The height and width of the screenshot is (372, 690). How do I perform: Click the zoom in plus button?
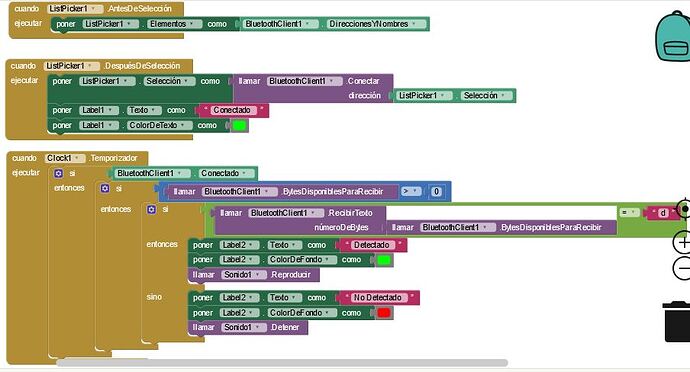click(x=682, y=242)
